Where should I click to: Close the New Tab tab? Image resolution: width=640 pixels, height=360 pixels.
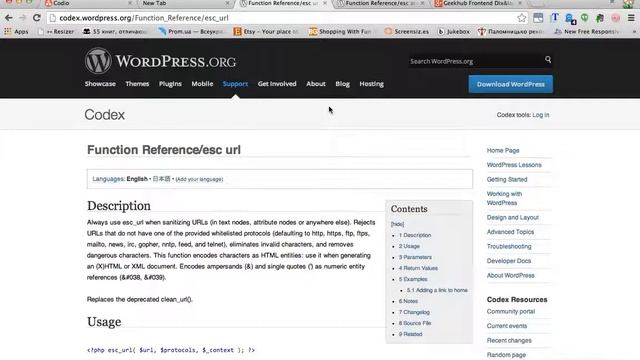(227, 3)
